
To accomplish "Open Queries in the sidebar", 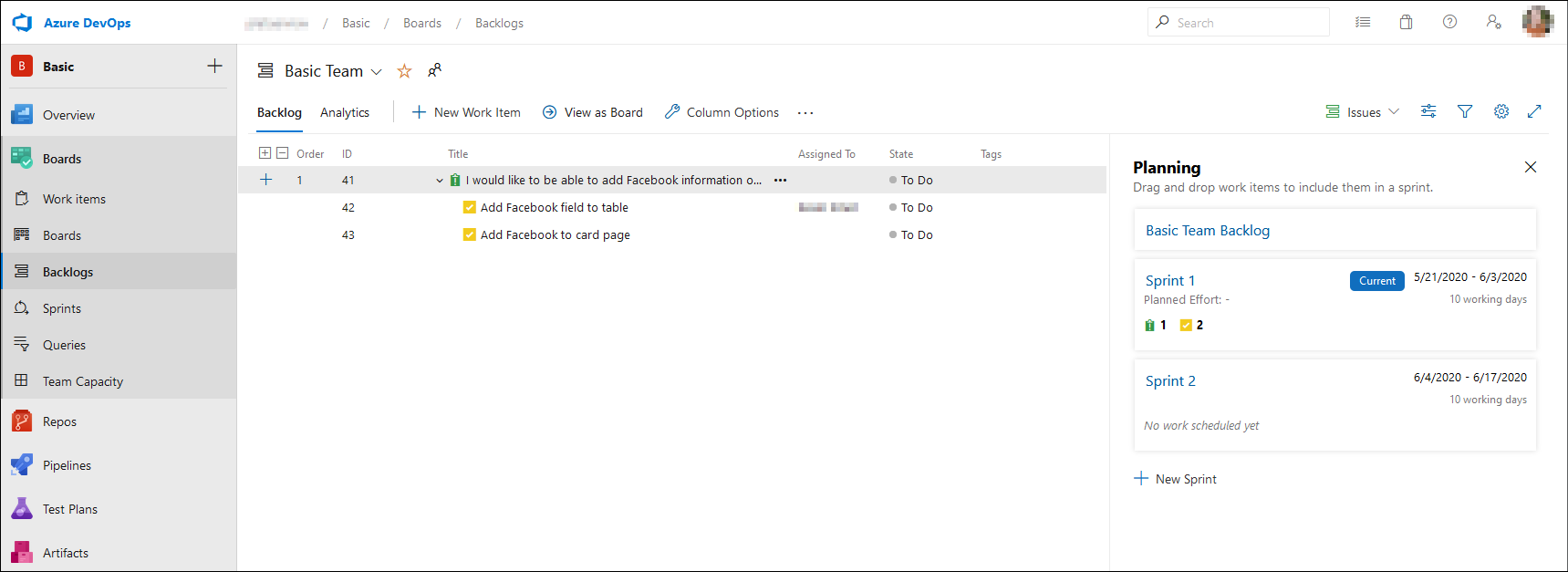I will click(x=64, y=345).
